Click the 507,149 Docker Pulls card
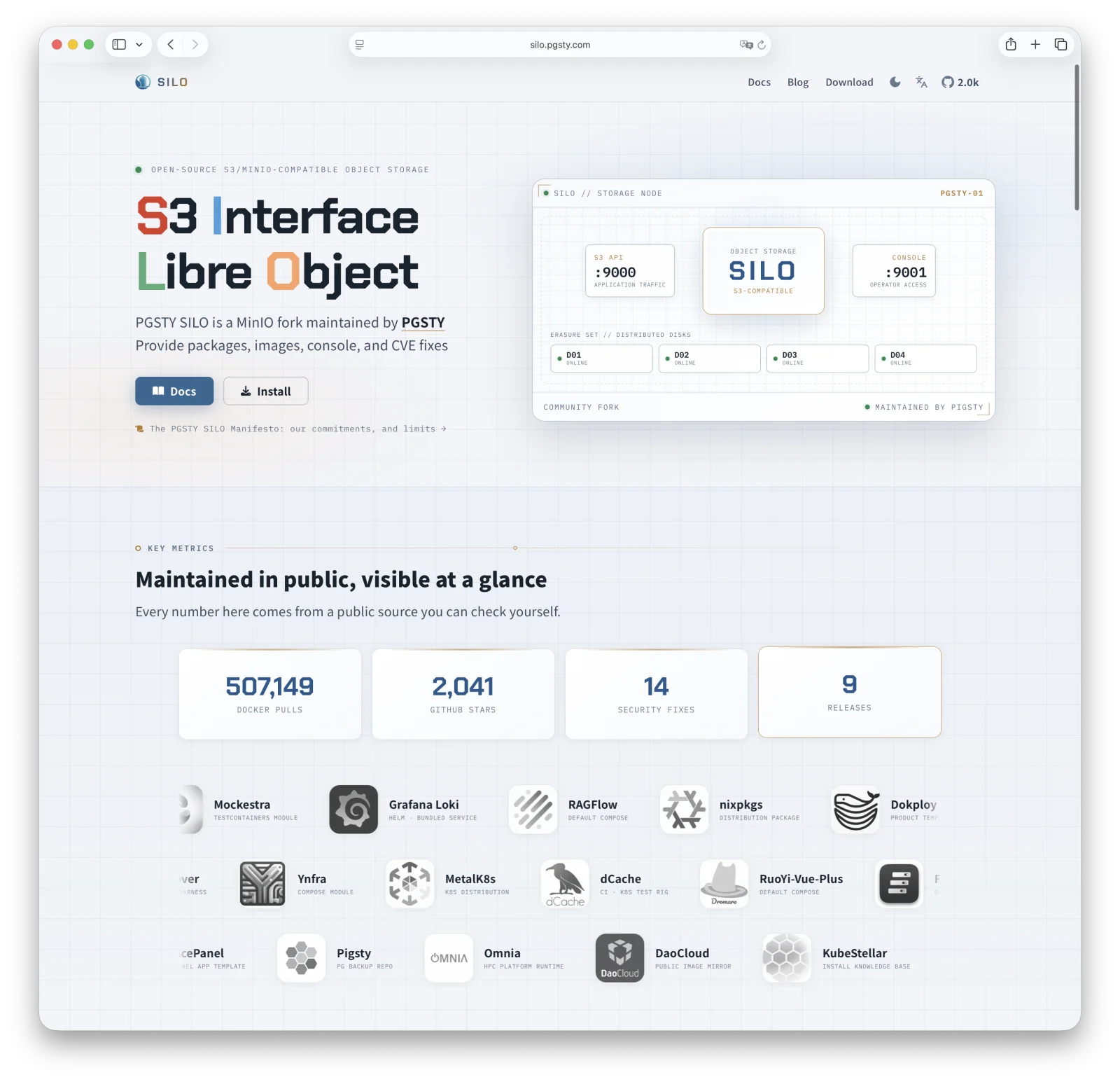The width and height of the screenshot is (1120, 1082). [x=270, y=694]
